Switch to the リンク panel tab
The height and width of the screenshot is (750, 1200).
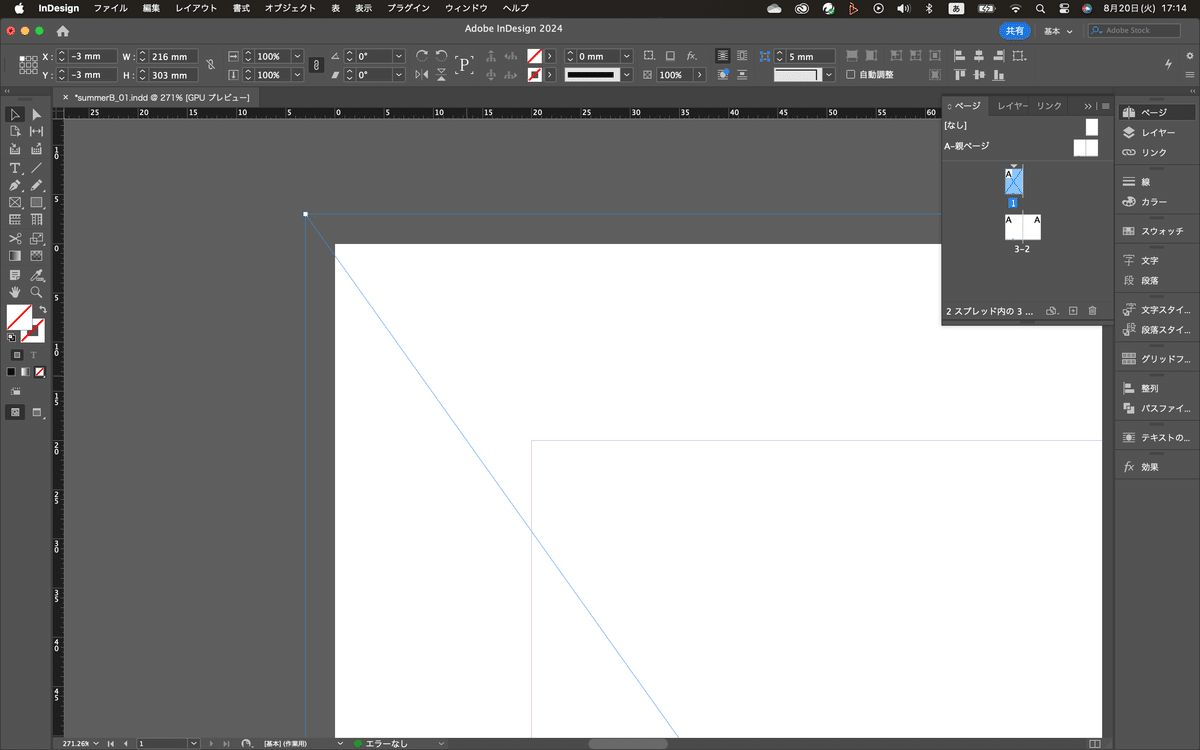(1049, 106)
